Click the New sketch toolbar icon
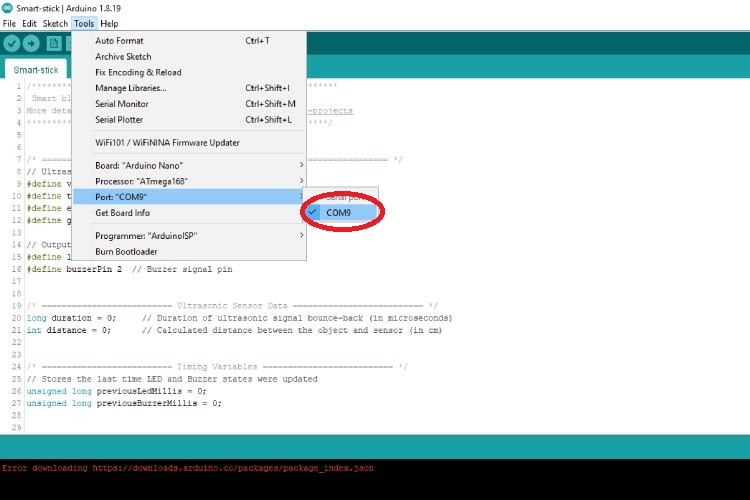Image resolution: width=750 pixels, height=500 pixels. click(54, 44)
